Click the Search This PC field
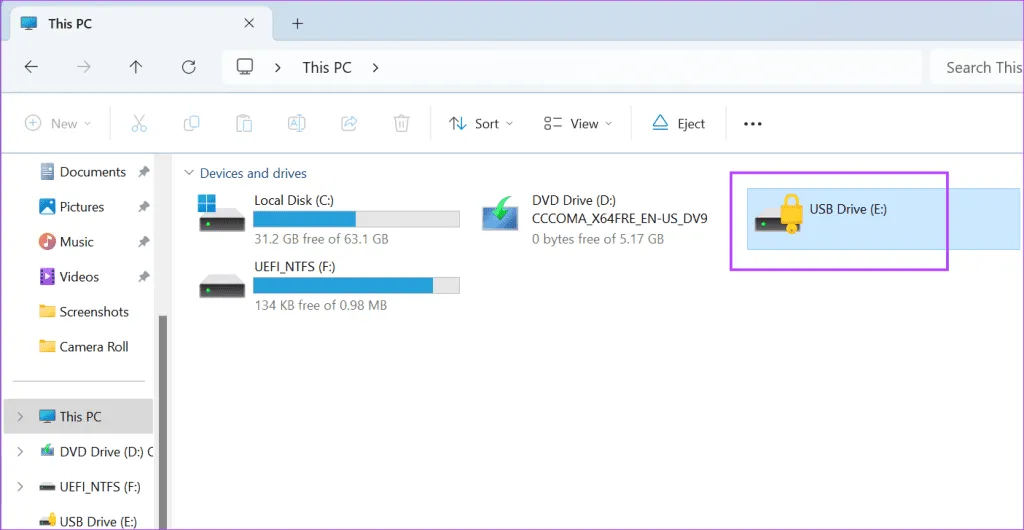The height and width of the screenshot is (530, 1024). point(980,67)
